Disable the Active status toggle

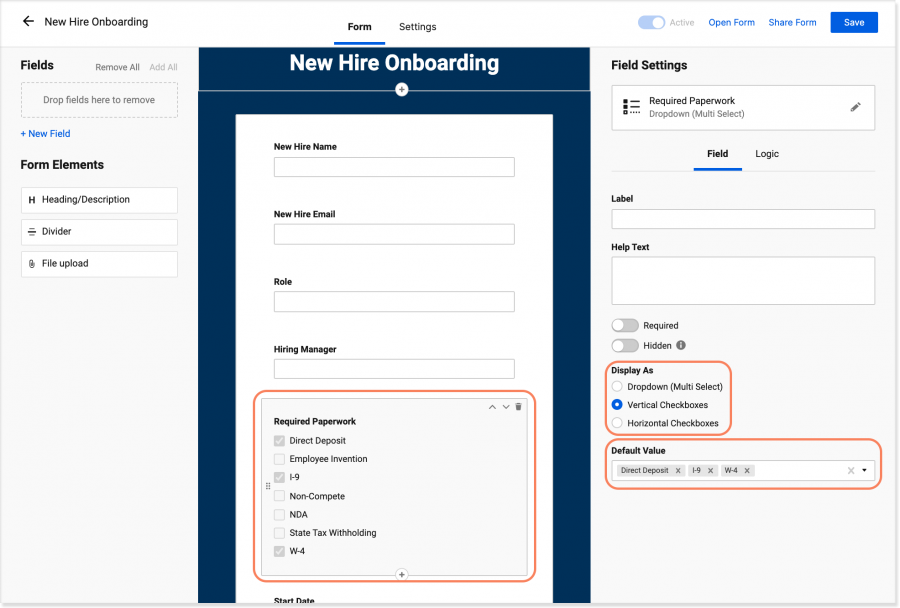(653, 21)
